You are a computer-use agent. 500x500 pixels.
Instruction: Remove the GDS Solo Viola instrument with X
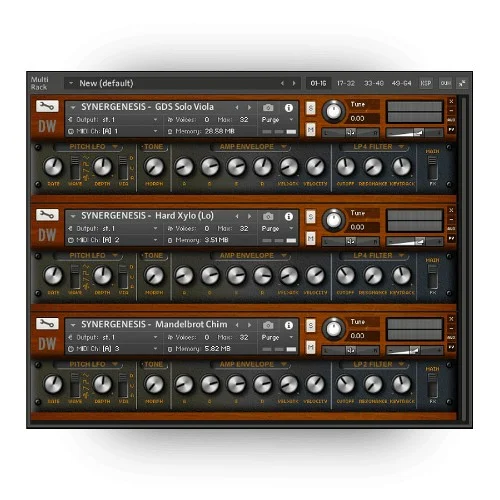click(451, 101)
